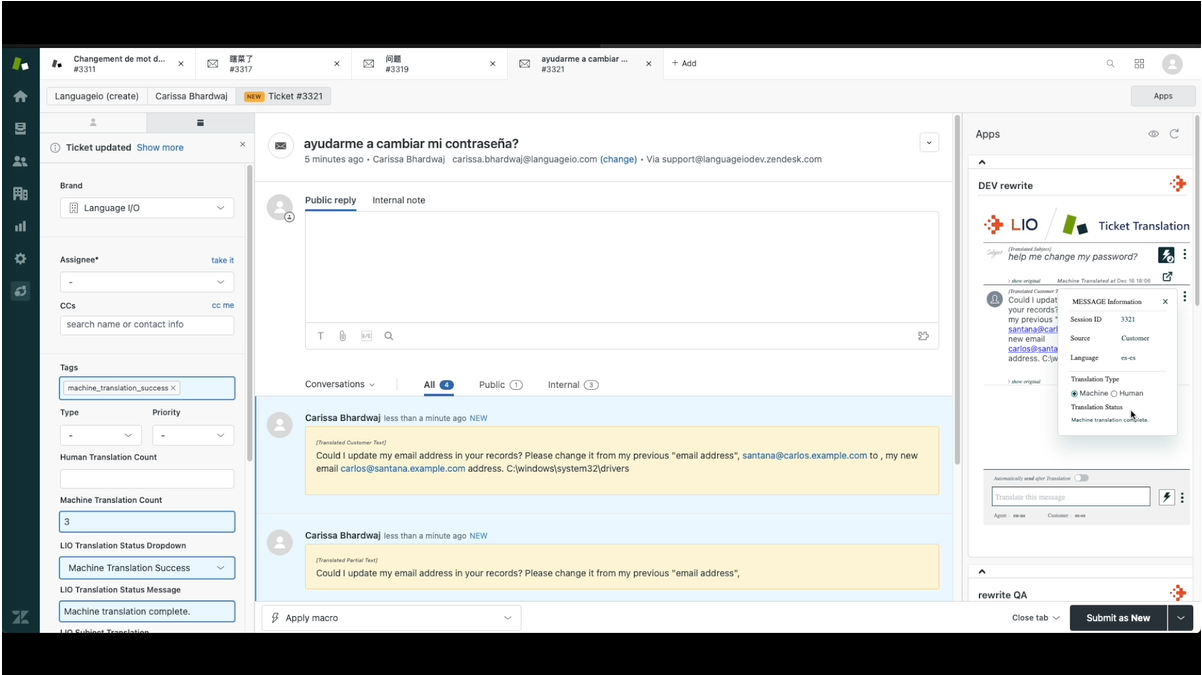This screenshot has height=675, width=1202.
Task: Switch to the ticket fields panel tab
Action: tap(200, 122)
